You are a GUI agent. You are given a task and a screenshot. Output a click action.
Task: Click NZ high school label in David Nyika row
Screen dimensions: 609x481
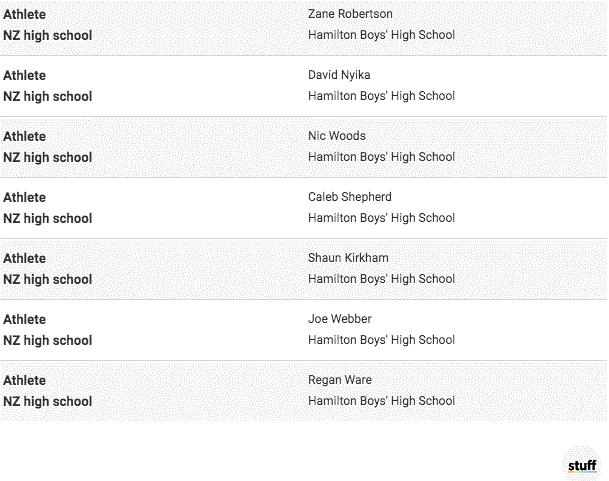tap(47, 97)
